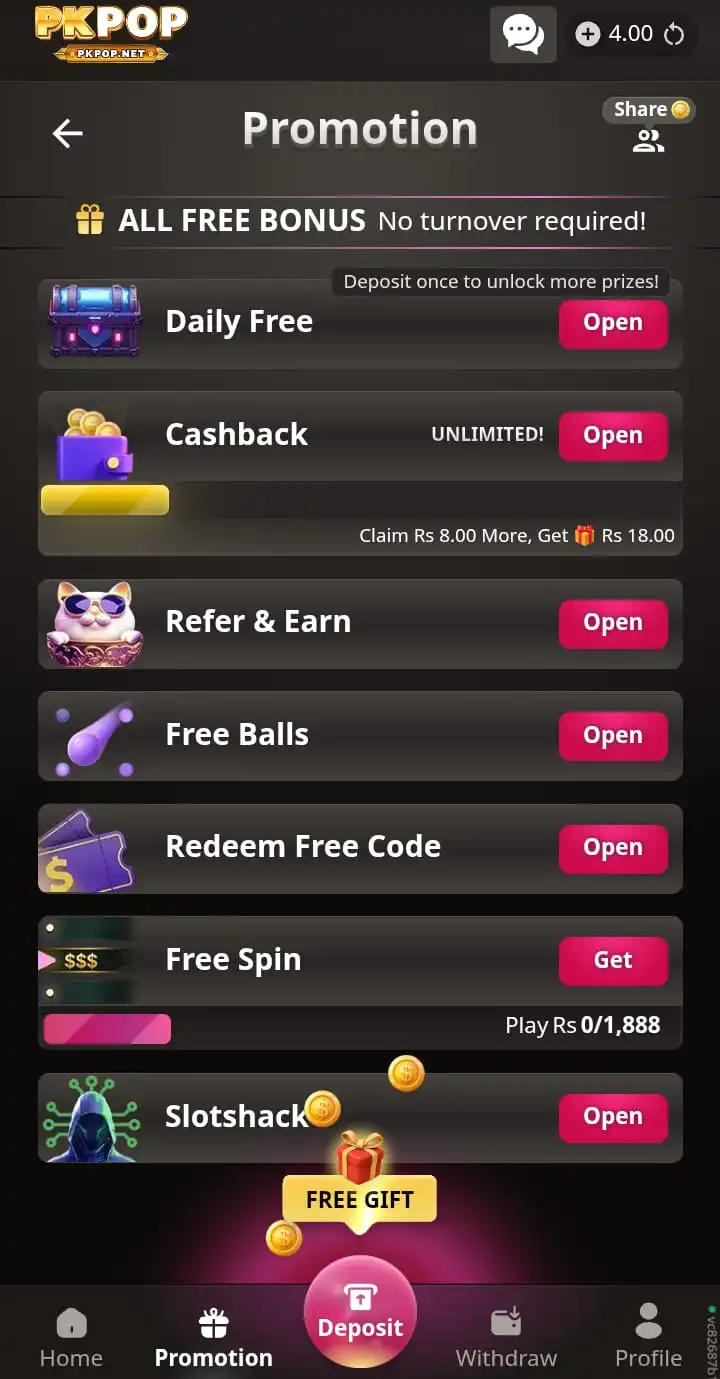Switch to the Home tab
The image size is (720, 1379).
(x=71, y=1337)
